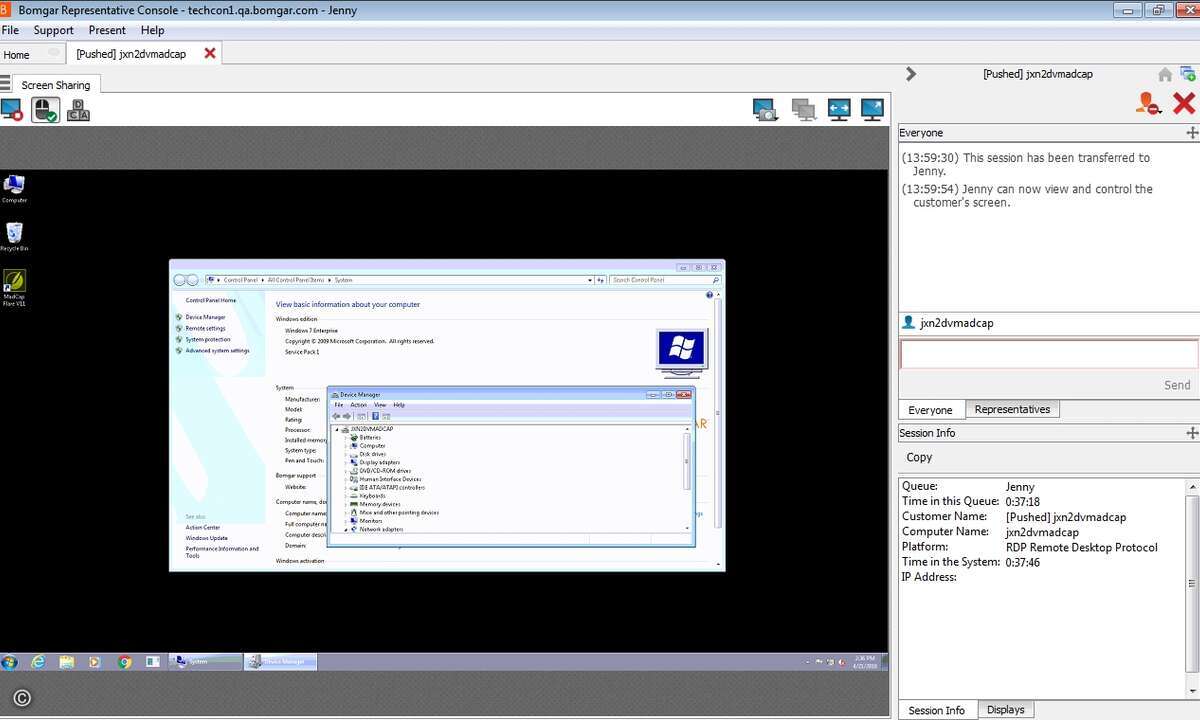This screenshot has width=1200, height=720.
Task: Open Windows Media Player on remote taskbar
Action: pyautogui.click(x=95, y=662)
